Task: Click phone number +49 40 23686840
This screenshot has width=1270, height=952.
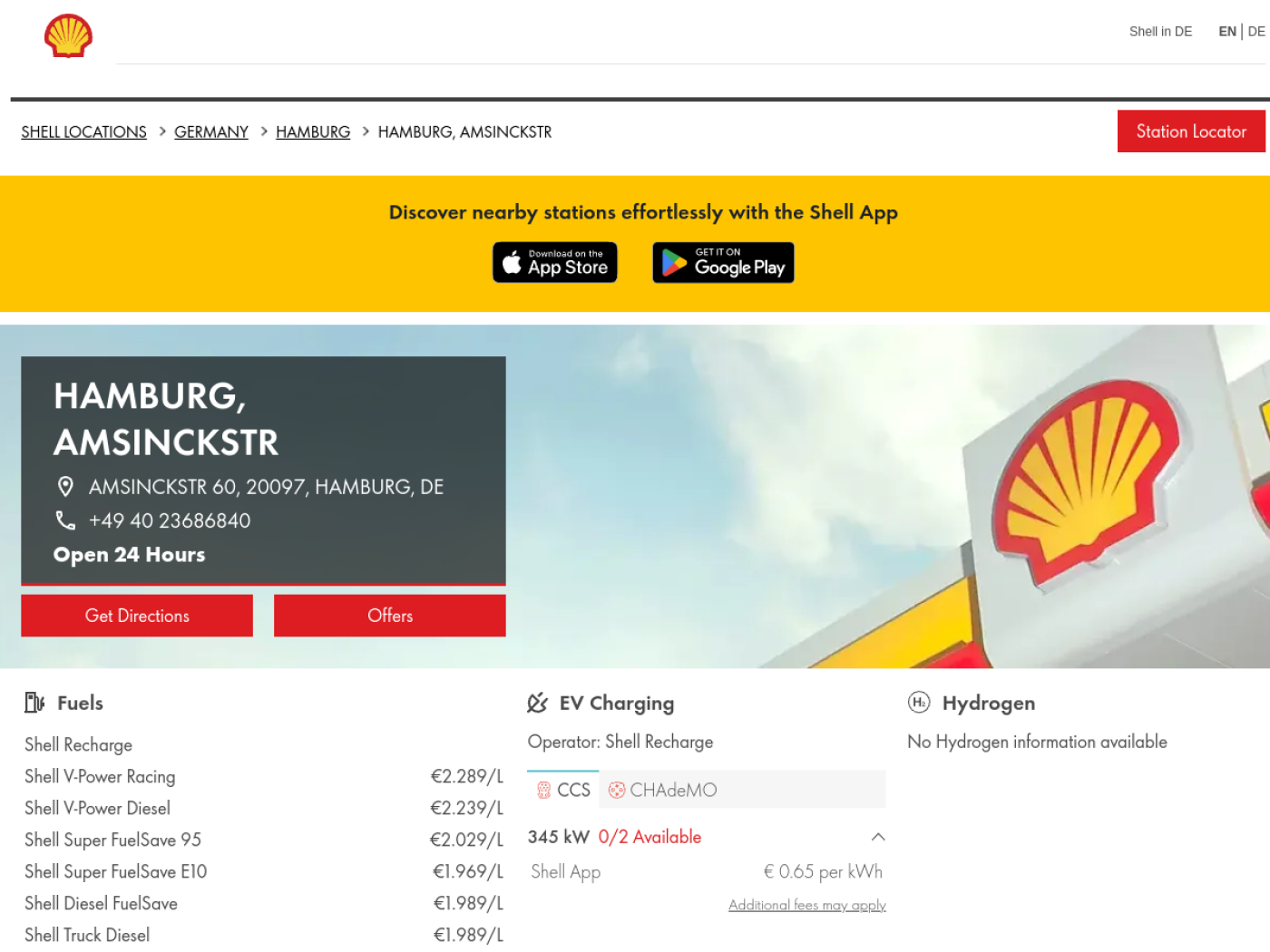Action: [170, 520]
